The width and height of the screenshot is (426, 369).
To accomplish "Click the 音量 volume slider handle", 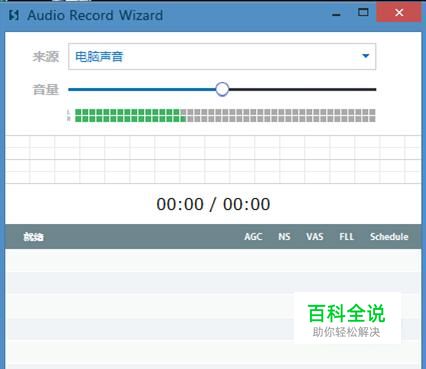I will point(222,89).
